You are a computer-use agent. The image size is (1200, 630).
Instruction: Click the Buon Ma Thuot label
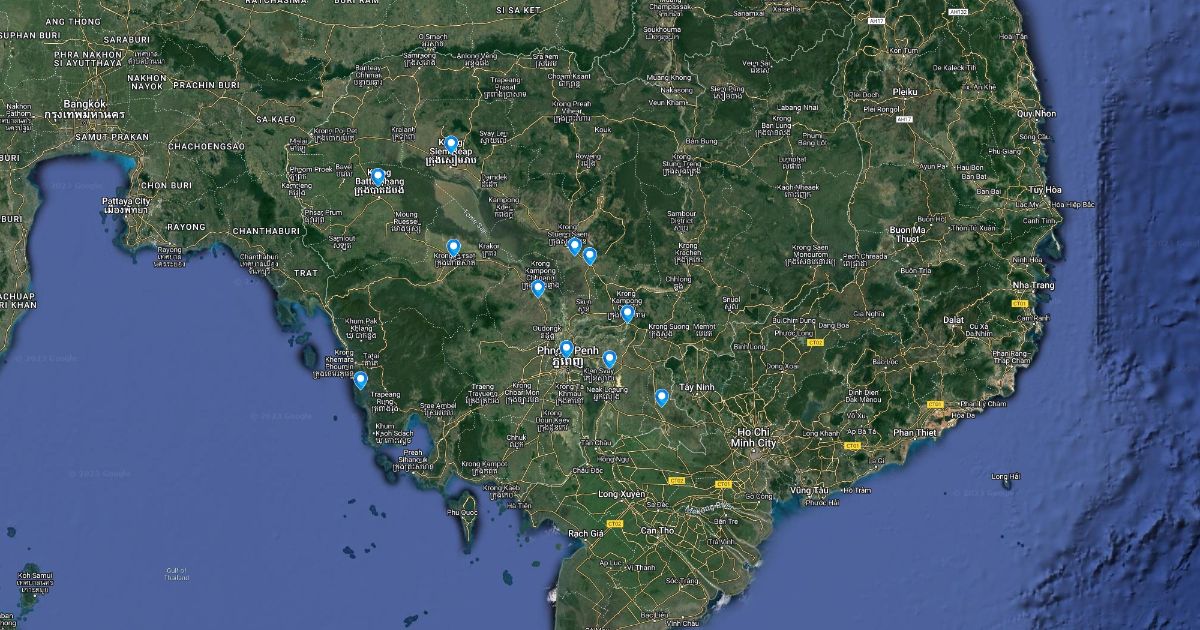(x=908, y=235)
